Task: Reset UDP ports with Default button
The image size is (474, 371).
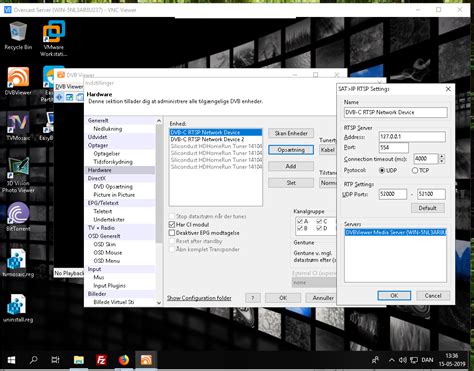Action: 427,208
